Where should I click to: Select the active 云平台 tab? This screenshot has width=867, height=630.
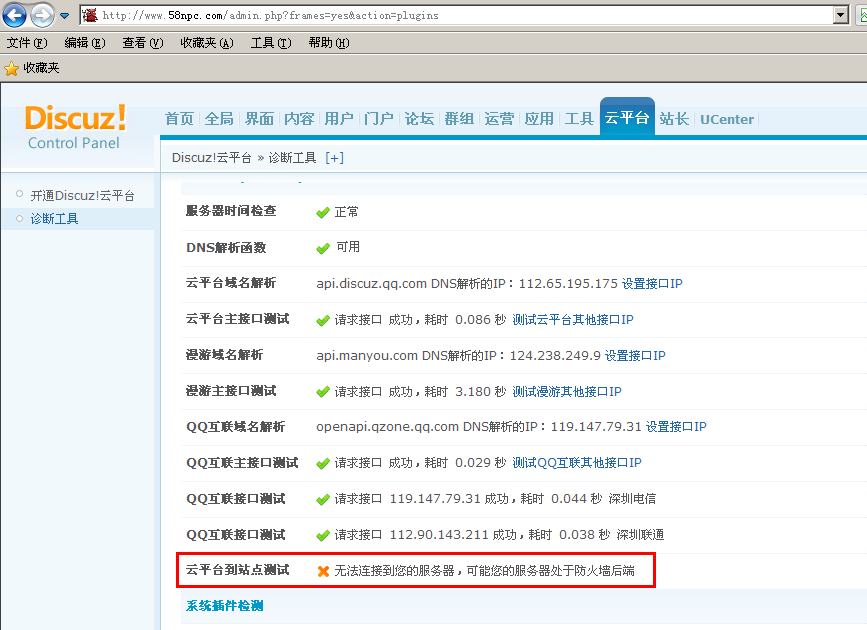[x=627, y=117]
